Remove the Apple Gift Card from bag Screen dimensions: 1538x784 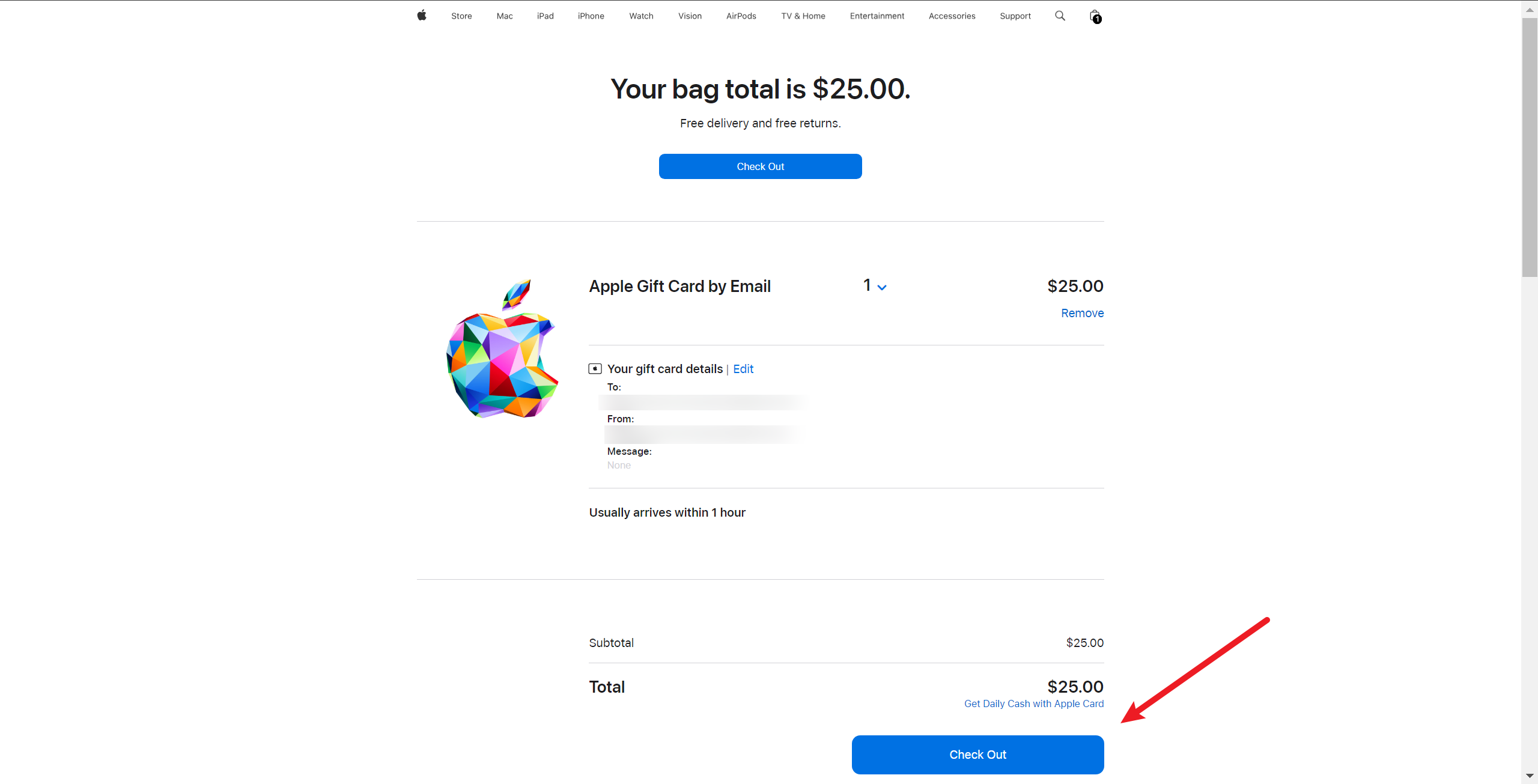(x=1082, y=313)
